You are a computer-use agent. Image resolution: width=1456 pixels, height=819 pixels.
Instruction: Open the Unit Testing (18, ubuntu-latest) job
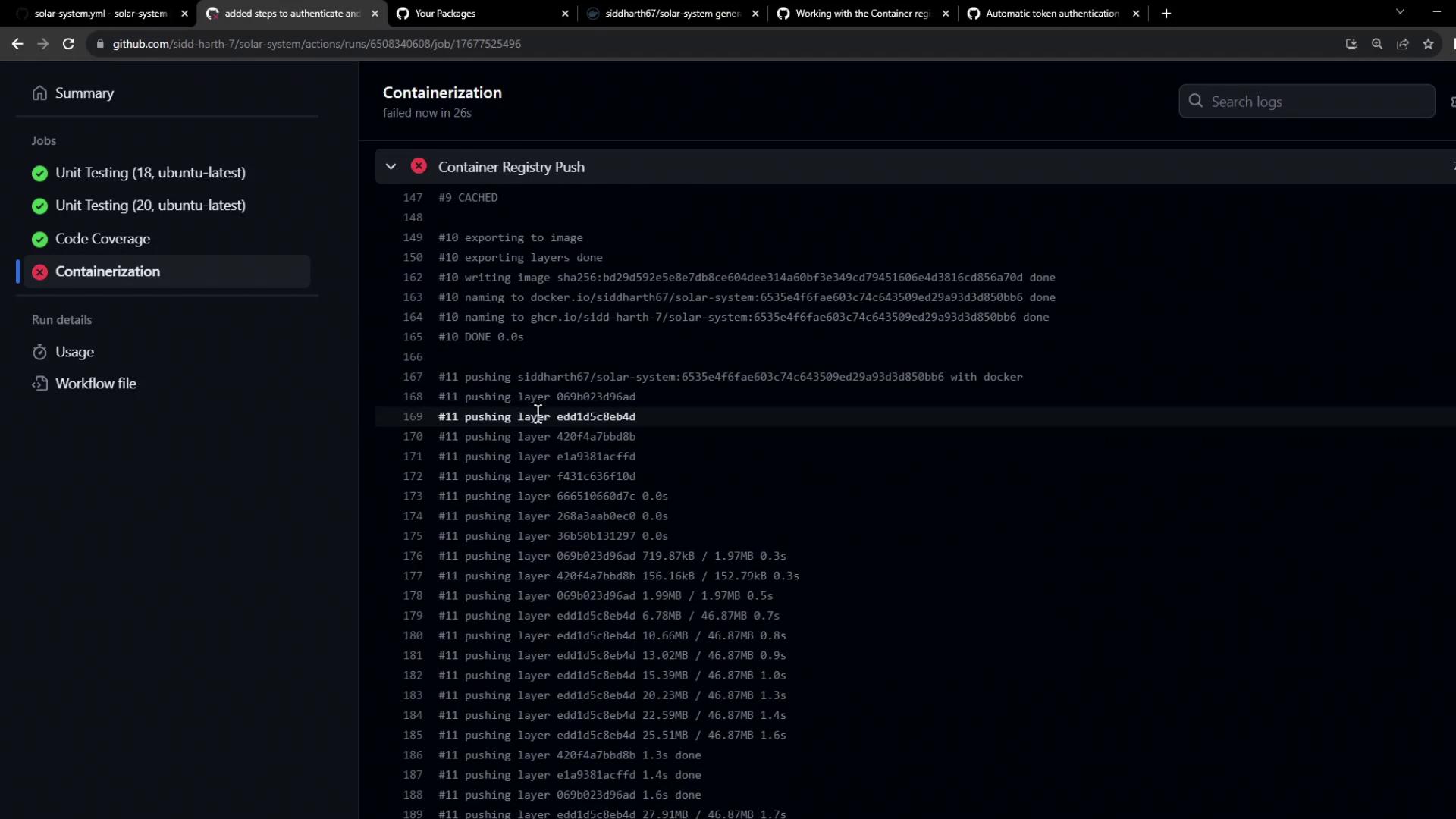coord(150,173)
